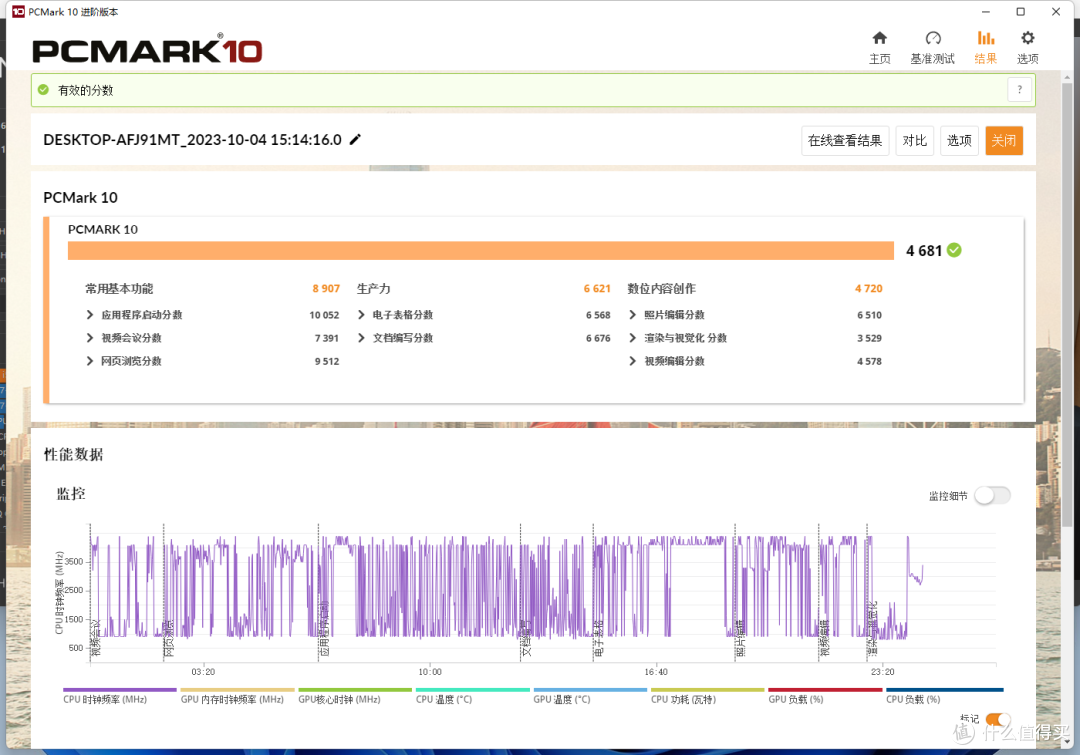This screenshot has width=1080, height=755.
Task: Select GPU 负载 (%) legend swatch
Action: coord(825,690)
